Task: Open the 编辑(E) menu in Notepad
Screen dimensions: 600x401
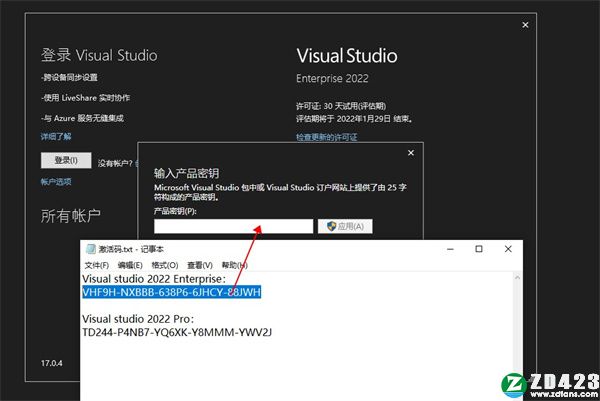Action: coord(130,265)
